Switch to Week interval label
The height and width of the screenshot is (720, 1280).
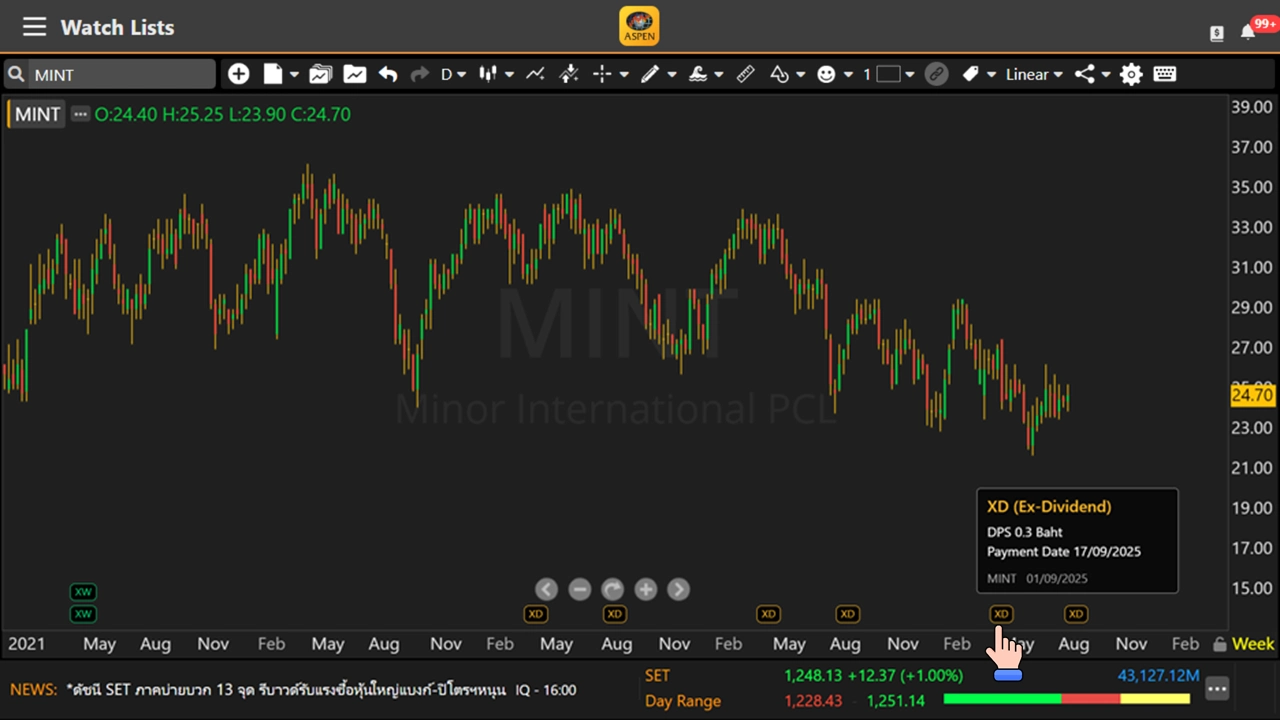(x=1253, y=644)
